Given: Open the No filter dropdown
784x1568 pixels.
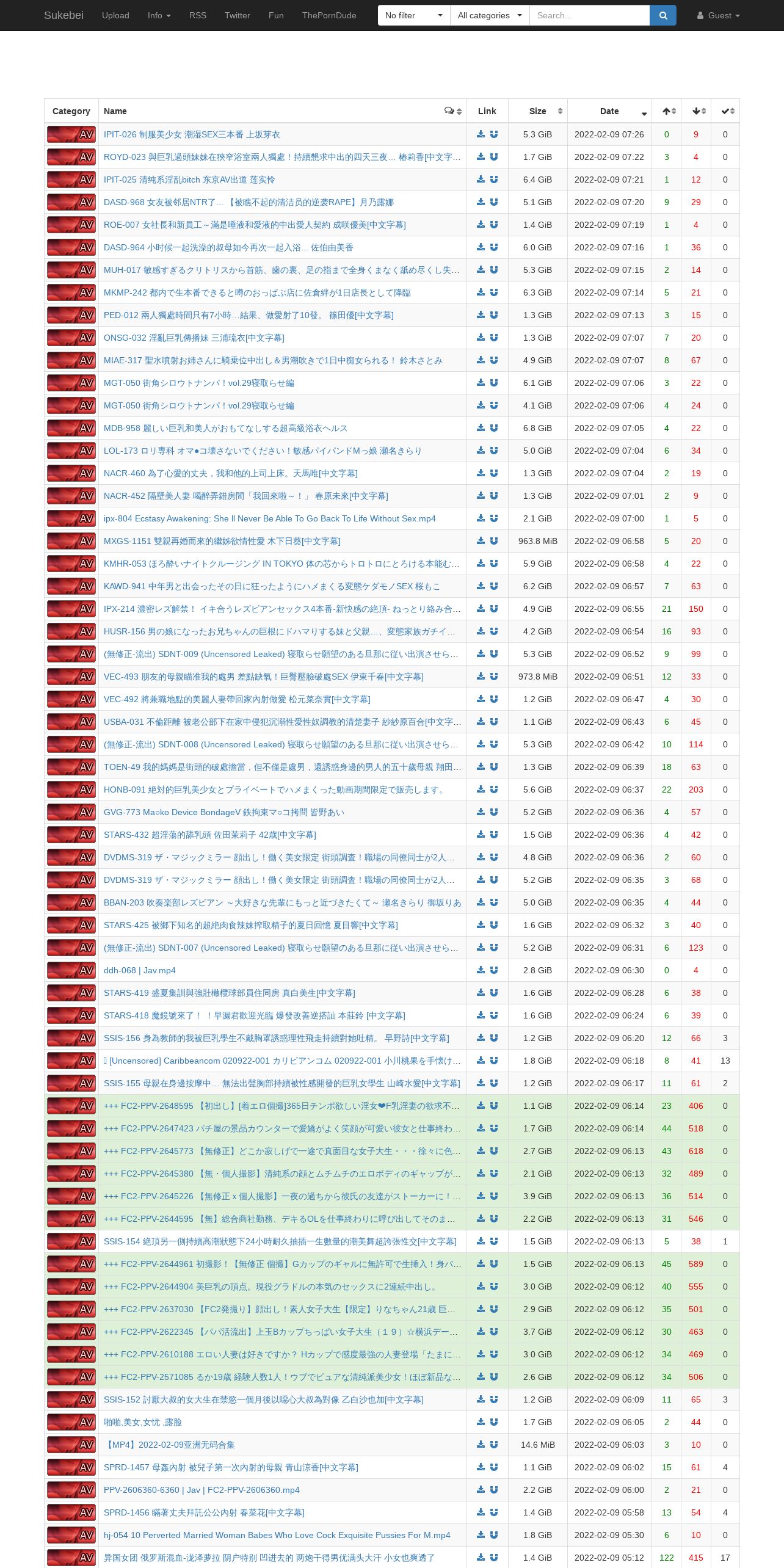Looking at the screenshot, I should tap(414, 15).
